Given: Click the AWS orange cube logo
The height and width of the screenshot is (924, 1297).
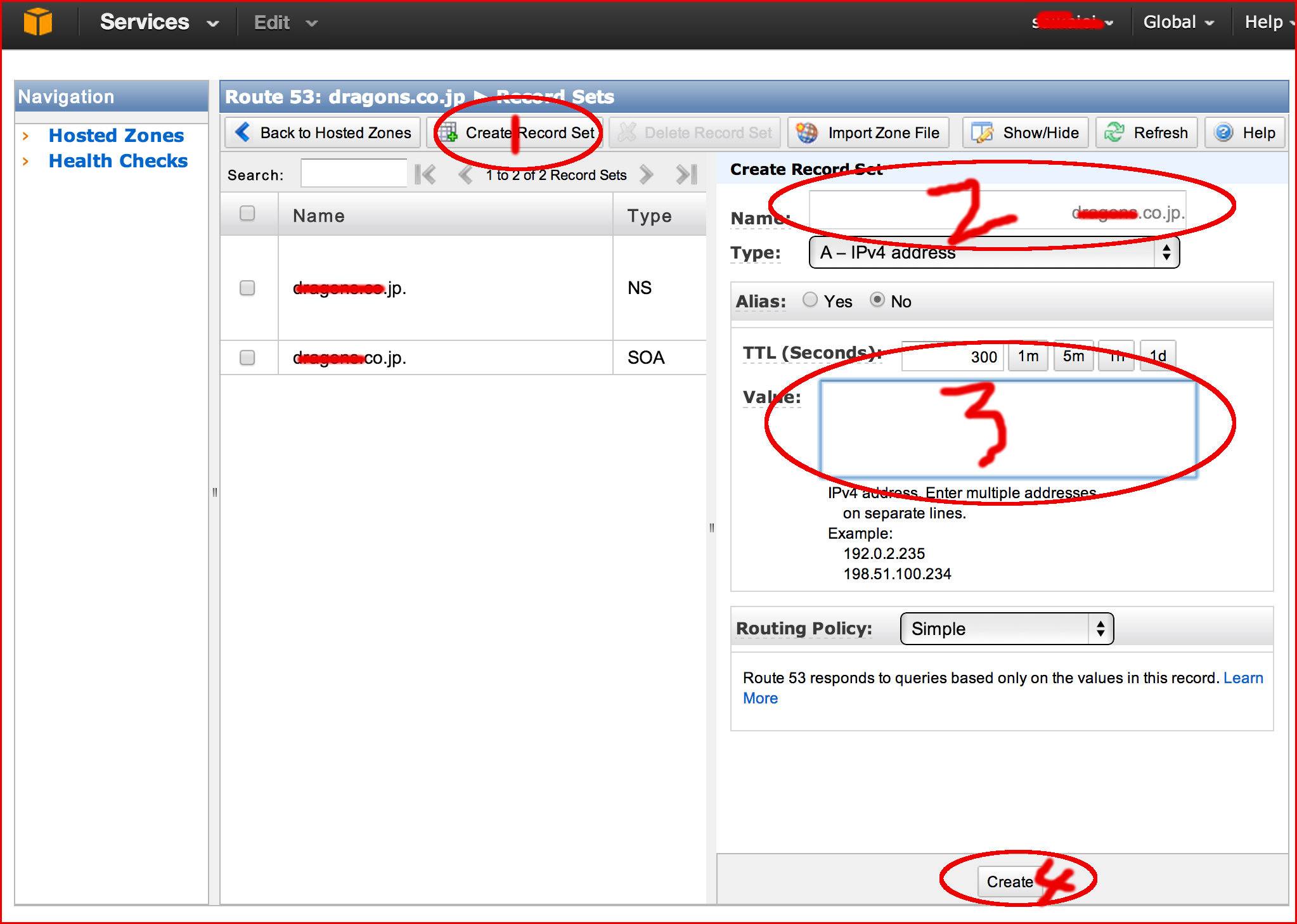Looking at the screenshot, I should point(37,22).
